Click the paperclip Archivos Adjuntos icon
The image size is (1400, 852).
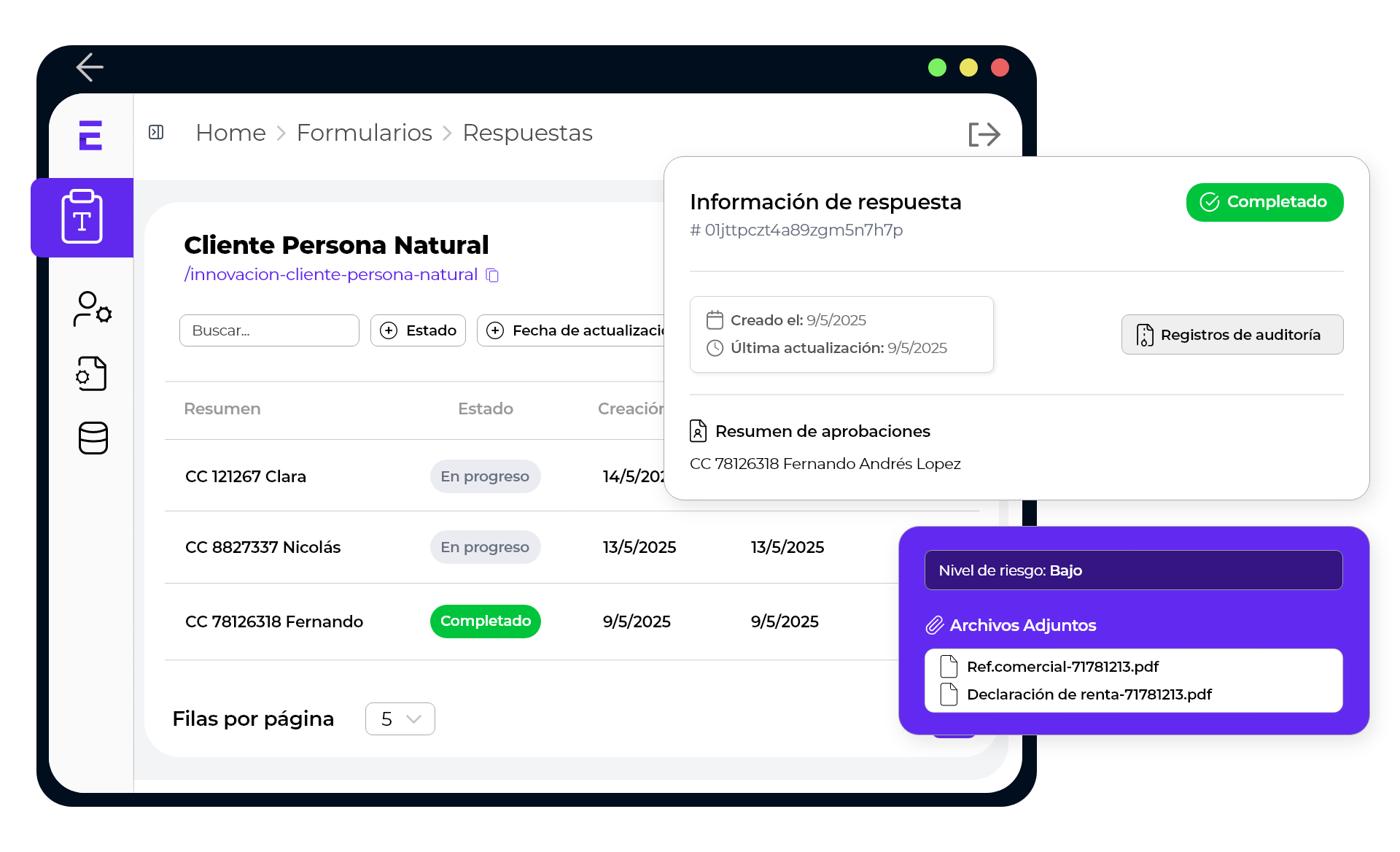935,625
